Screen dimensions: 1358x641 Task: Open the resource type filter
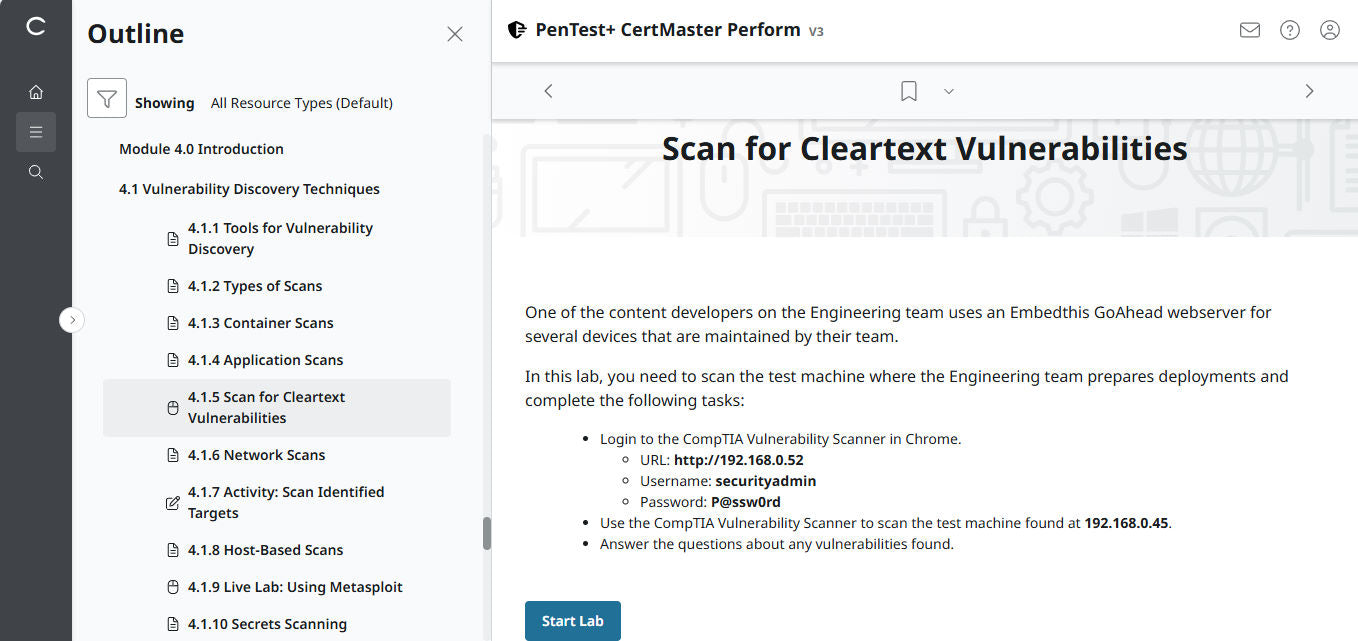[x=107, y=98]
